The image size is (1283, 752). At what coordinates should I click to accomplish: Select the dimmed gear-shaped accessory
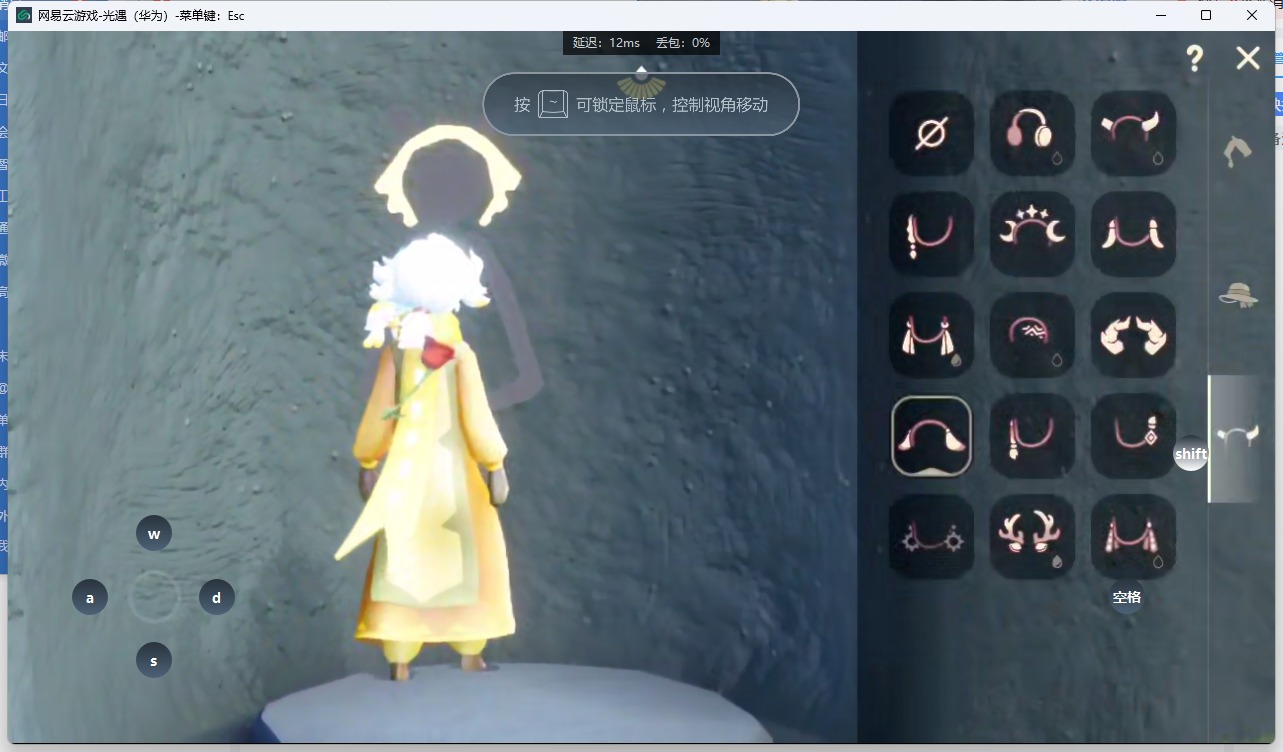click(931, 537)
